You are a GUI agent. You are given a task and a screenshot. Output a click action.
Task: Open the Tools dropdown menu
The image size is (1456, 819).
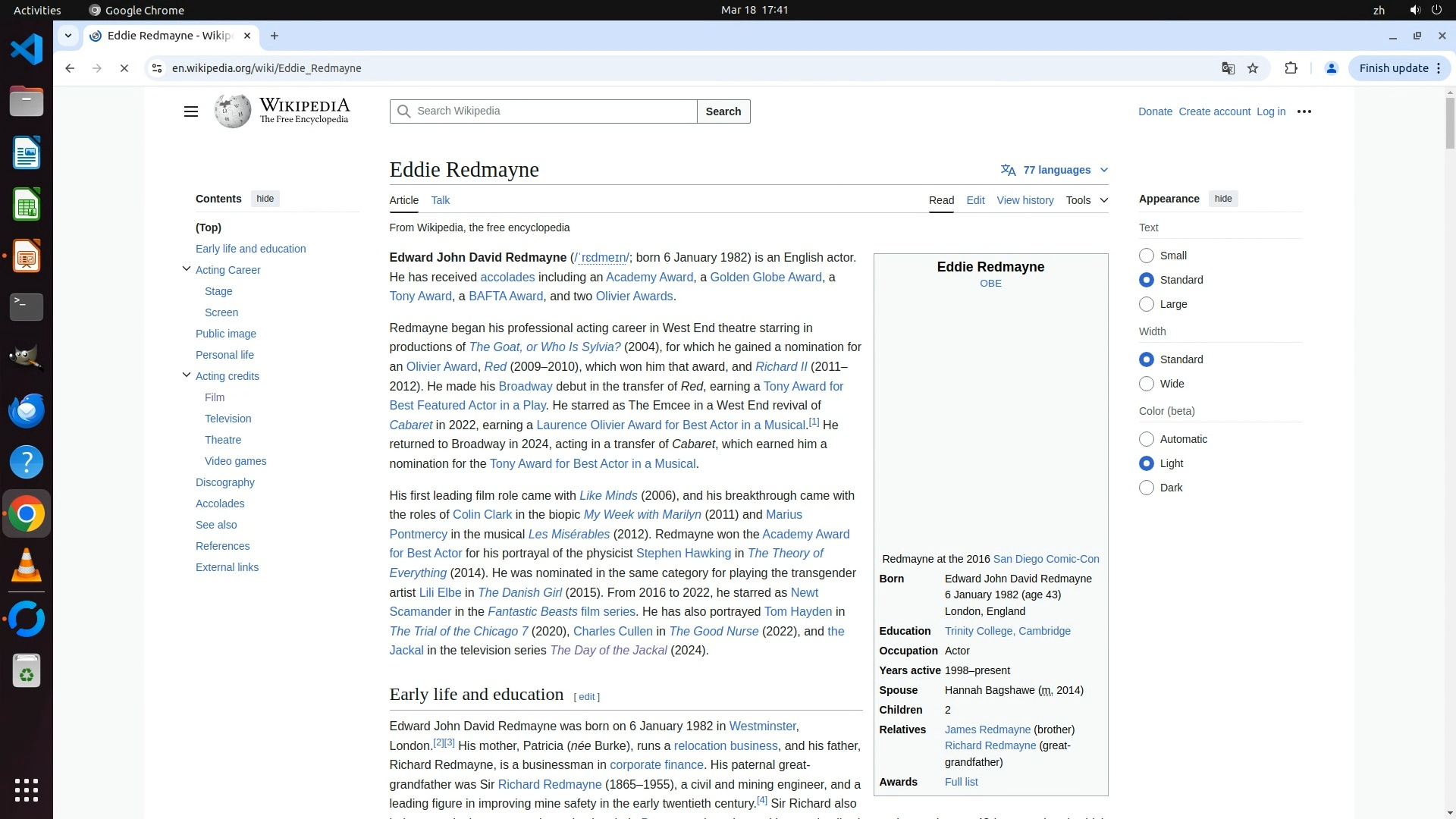coord(1086,200)
